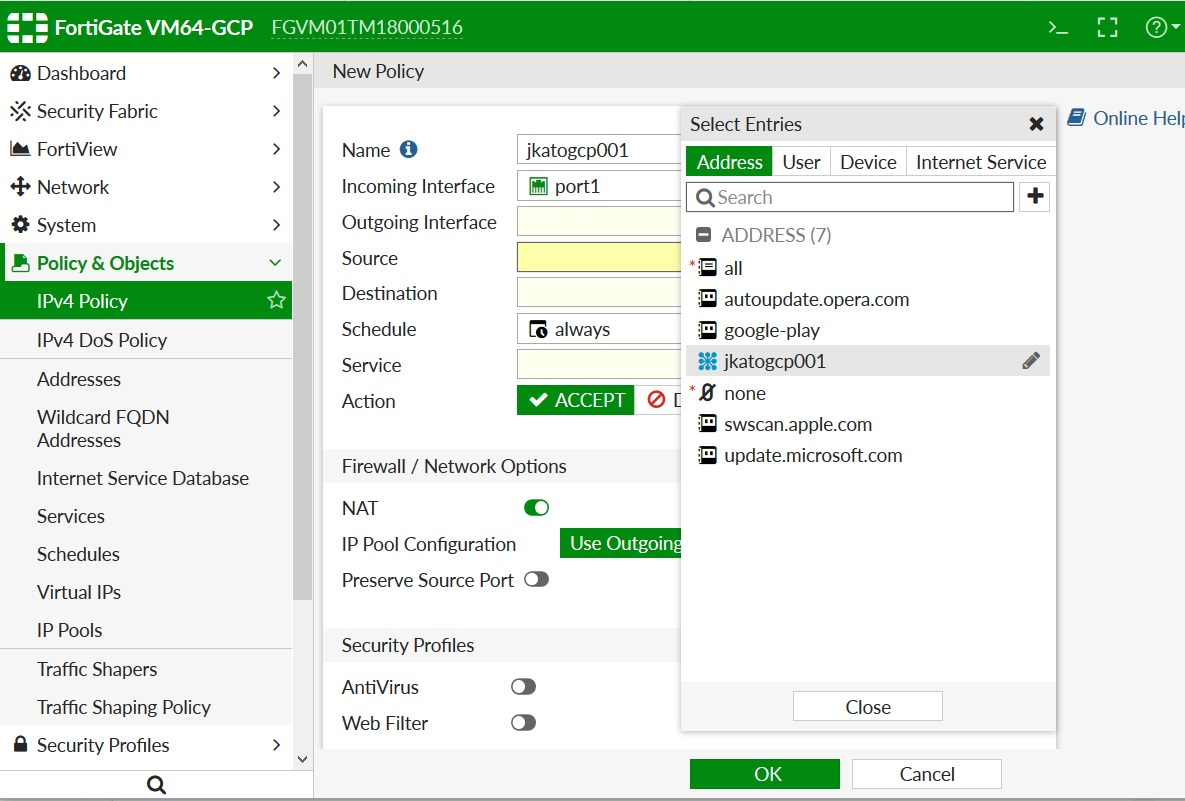Click the FortiGate logo icon
Screen dimensions: 1185x801
tap(27, 28)
